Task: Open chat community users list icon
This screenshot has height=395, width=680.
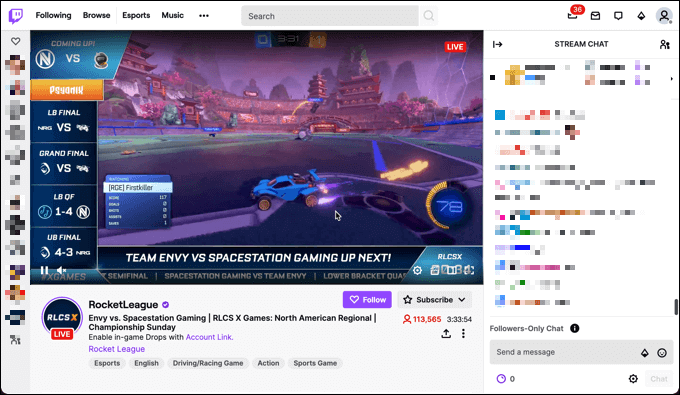Action: [664, 44]
